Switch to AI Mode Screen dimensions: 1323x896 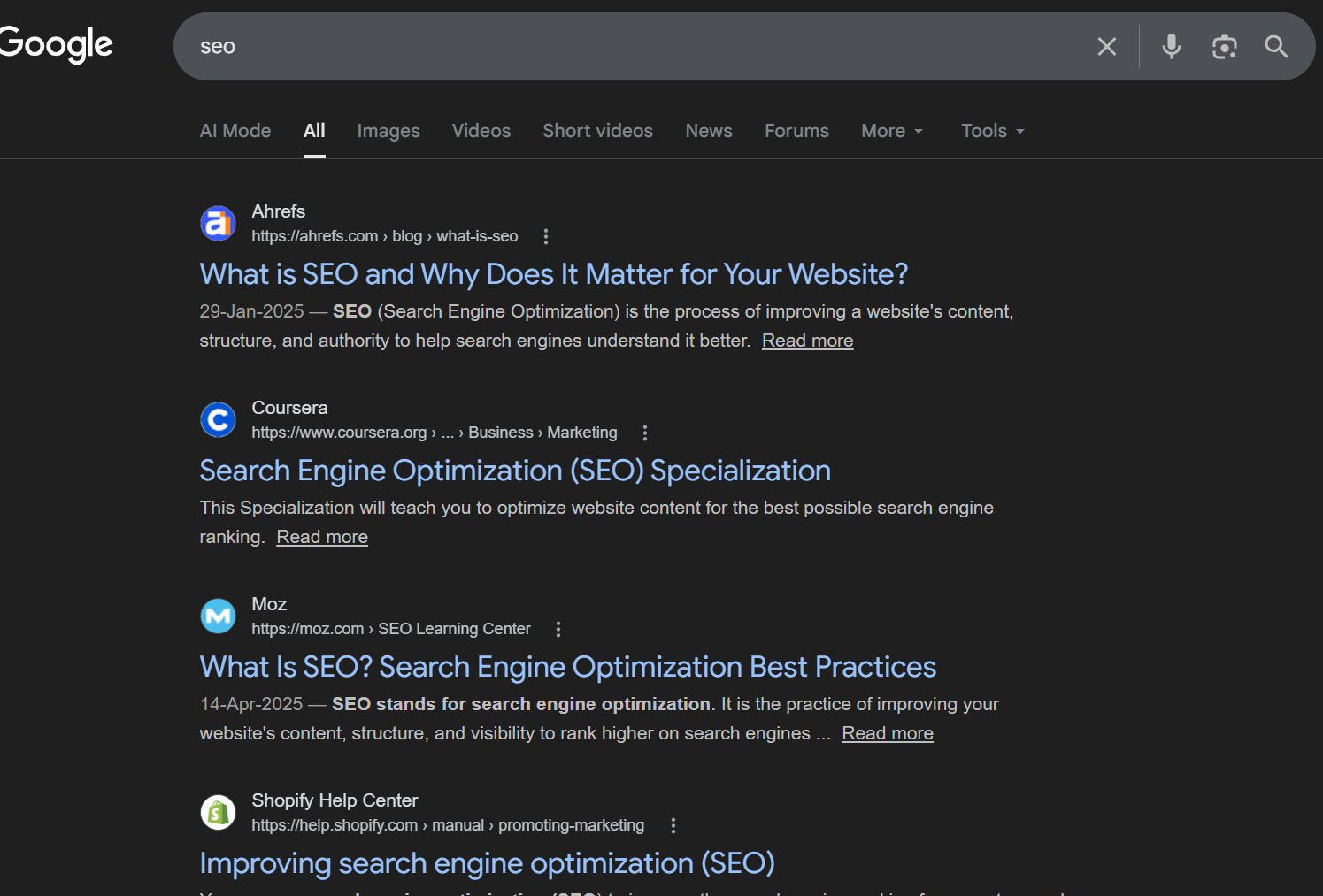[235, 130]
